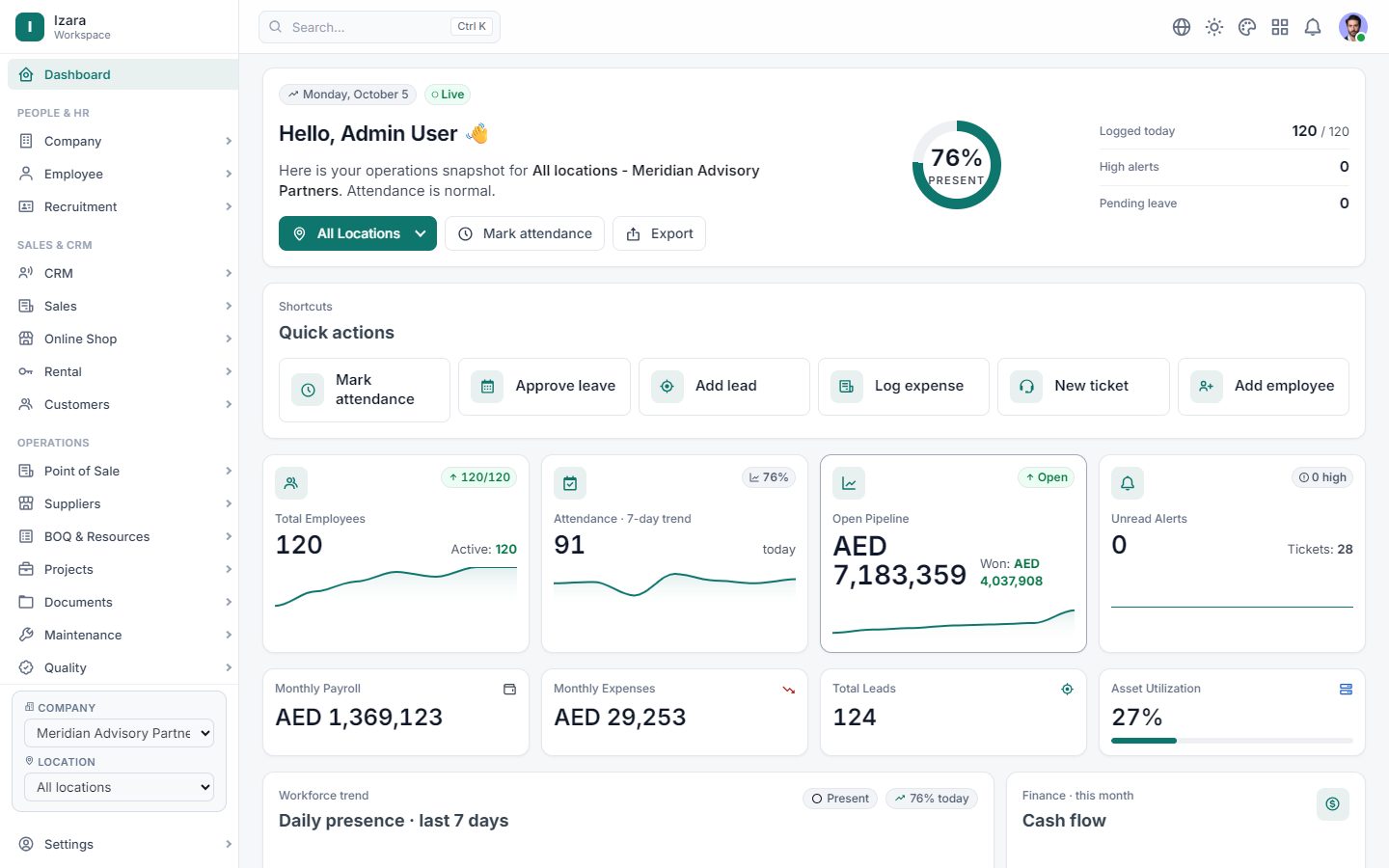Focus the Search input field

point(379,27)
